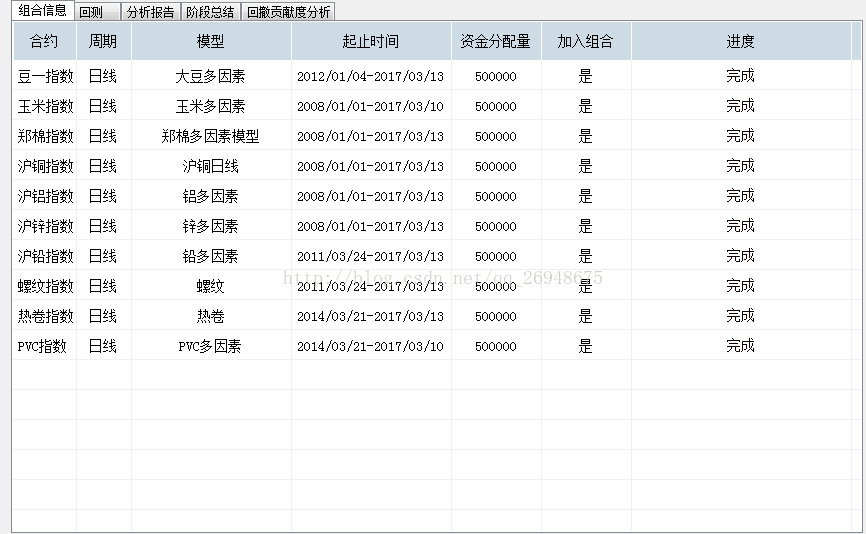Screen dimensions: 866x534
Task: Click date range 2012/01/04-2017/03/13
Action: pyautogui.click(x=371, y=76)
